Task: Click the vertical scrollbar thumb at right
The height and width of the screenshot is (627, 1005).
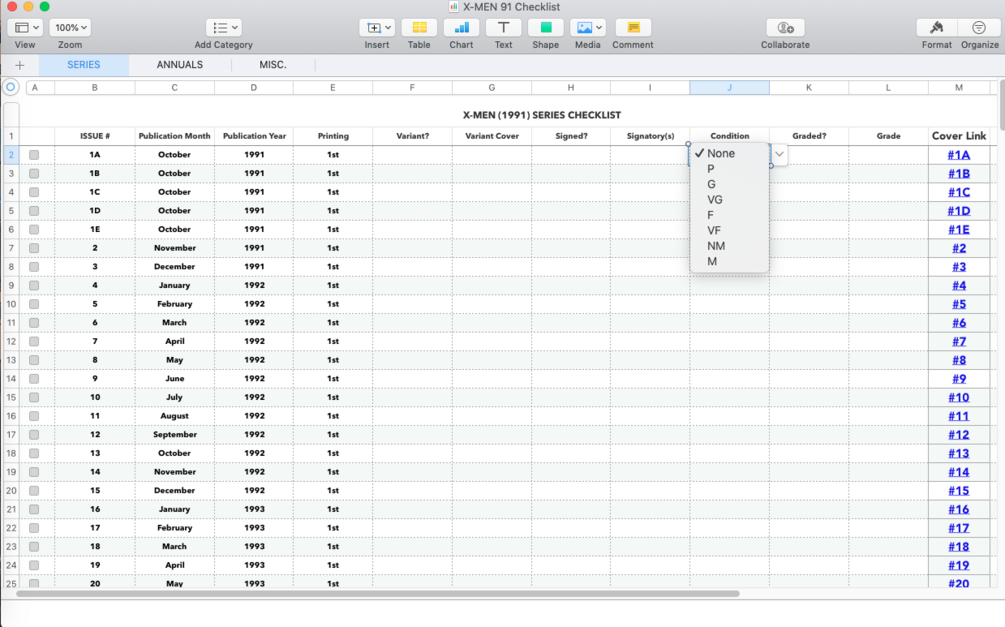Action: click(x=1002, y=104)
